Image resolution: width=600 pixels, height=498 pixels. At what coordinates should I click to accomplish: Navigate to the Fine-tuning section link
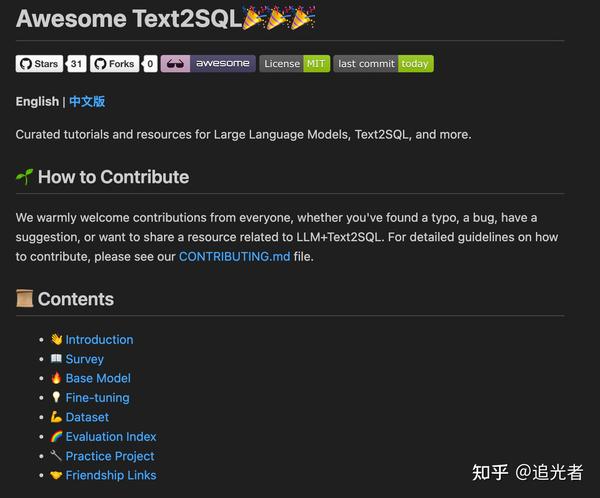98,398
